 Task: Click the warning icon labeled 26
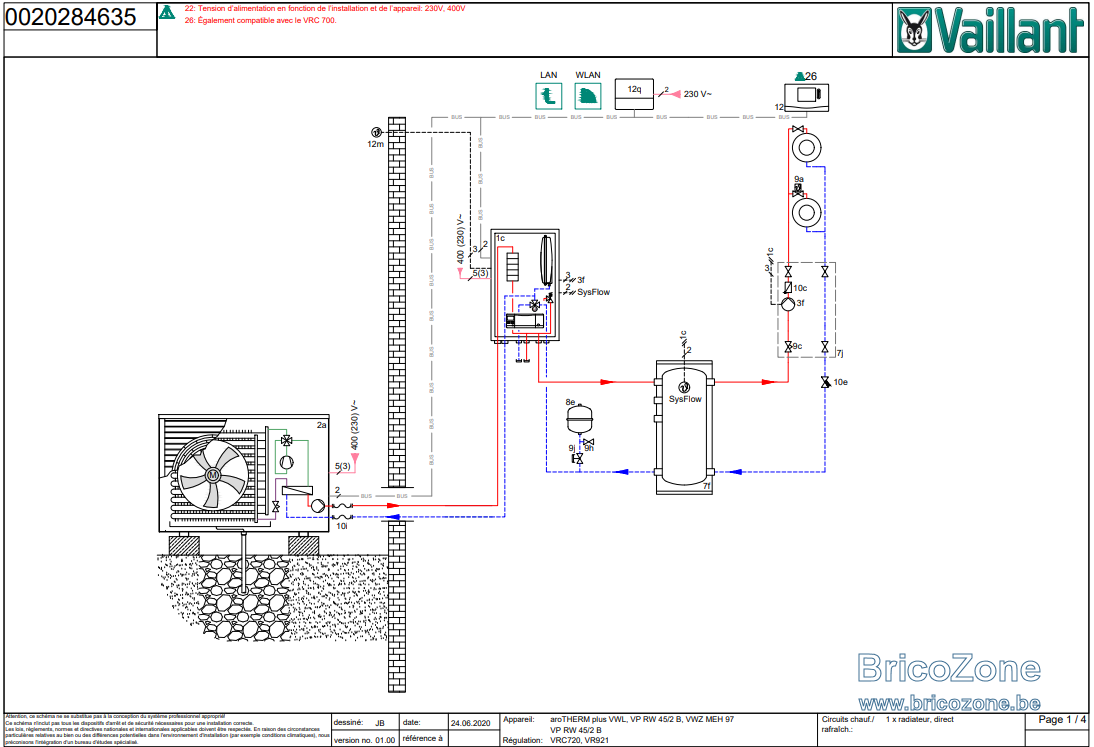click(800, 76)
